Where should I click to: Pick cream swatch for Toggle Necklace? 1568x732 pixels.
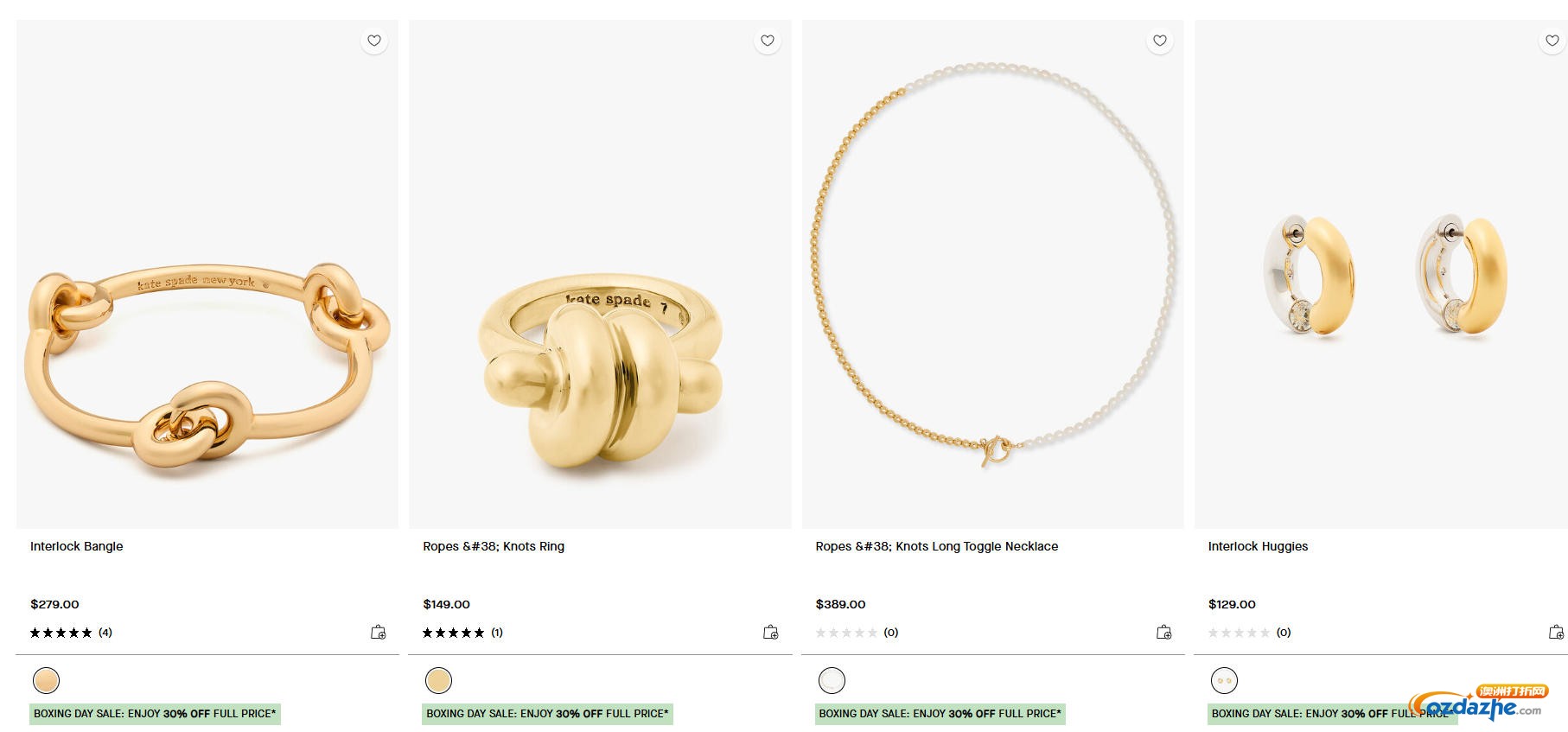click(x=832, y=681)
